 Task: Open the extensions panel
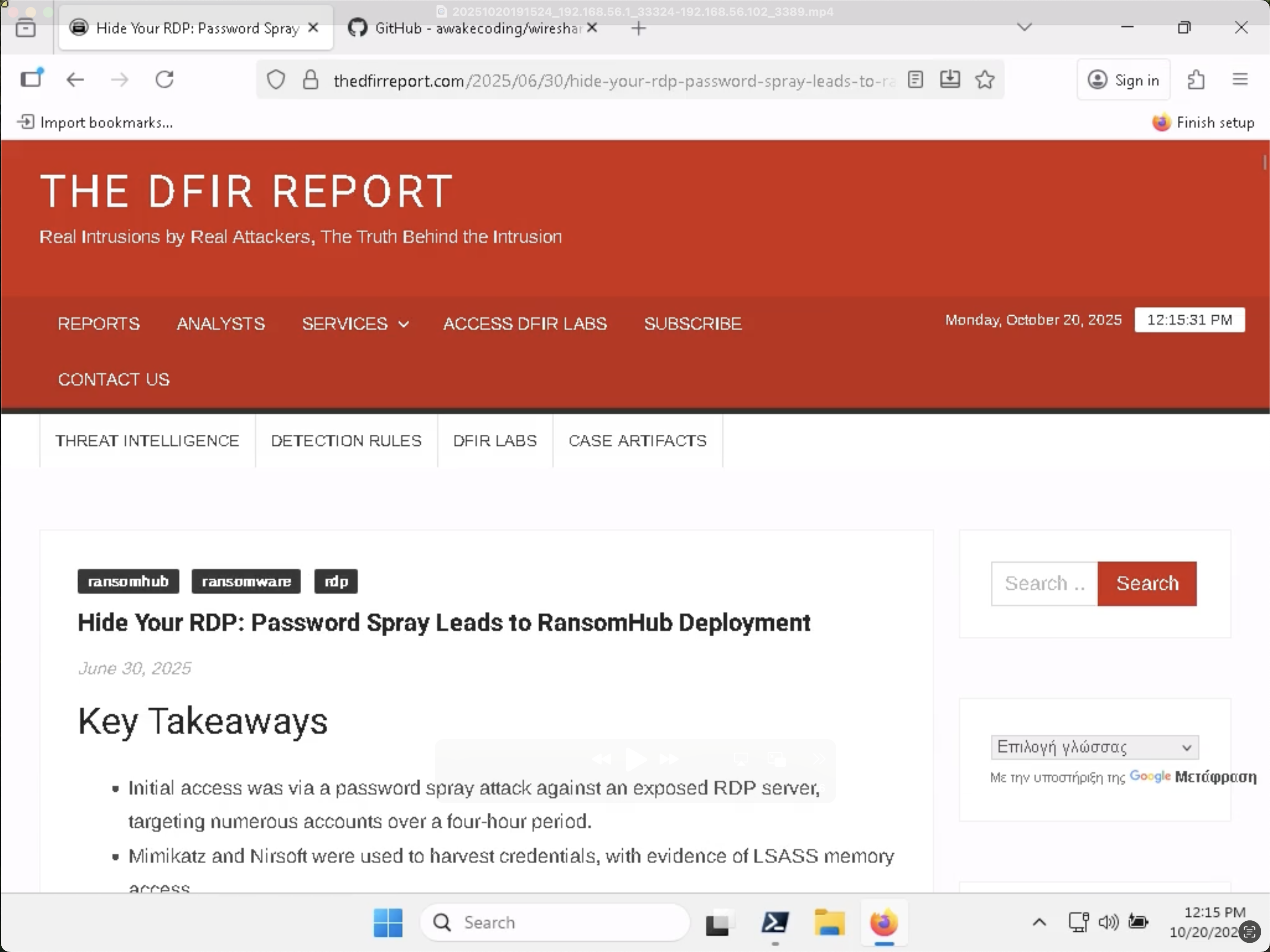click(1196, 80)
